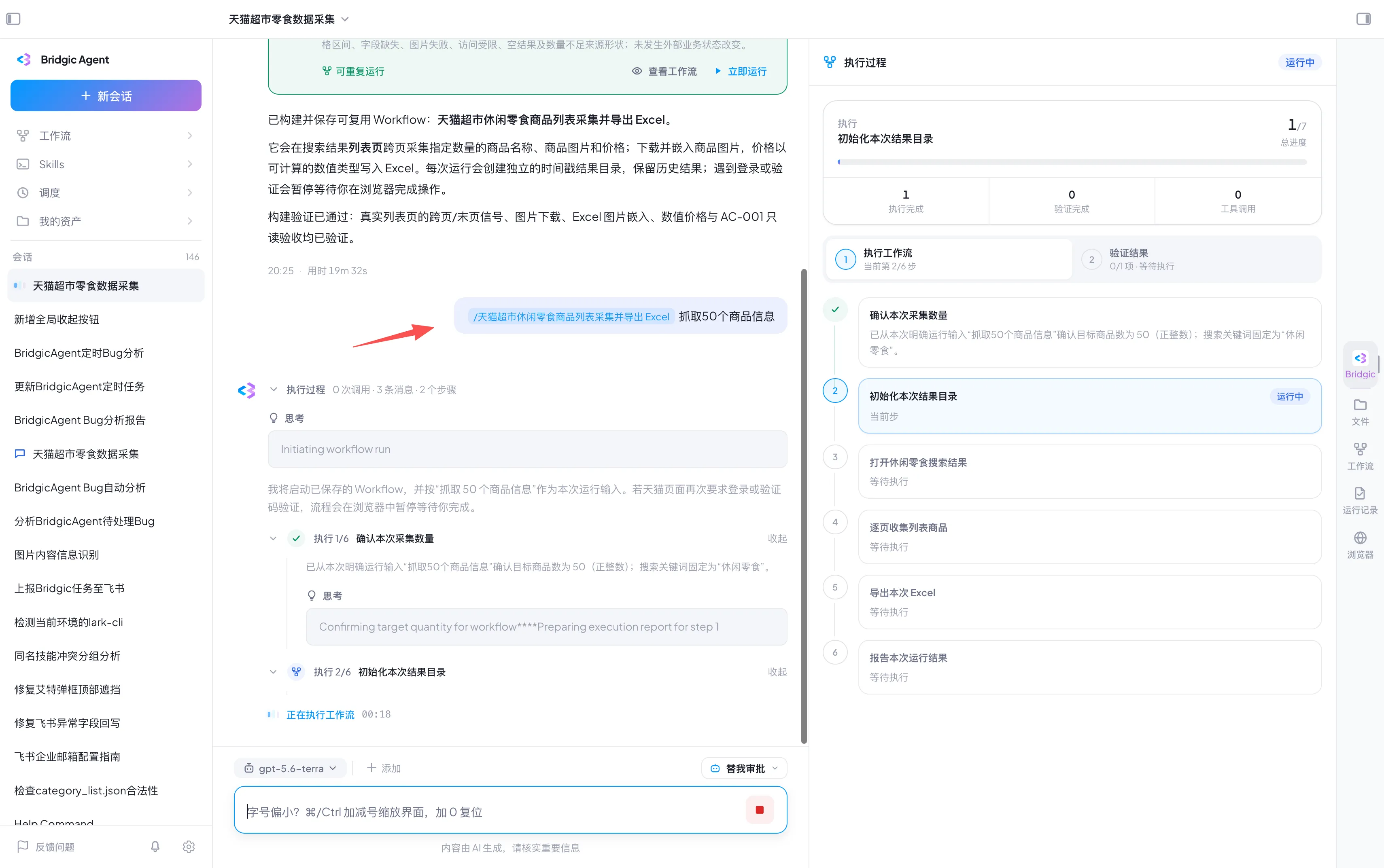This screenshot has height=868, width=1384.
Task: Click the 运行中 status badge in panel header
Action: pos(1299,62)
